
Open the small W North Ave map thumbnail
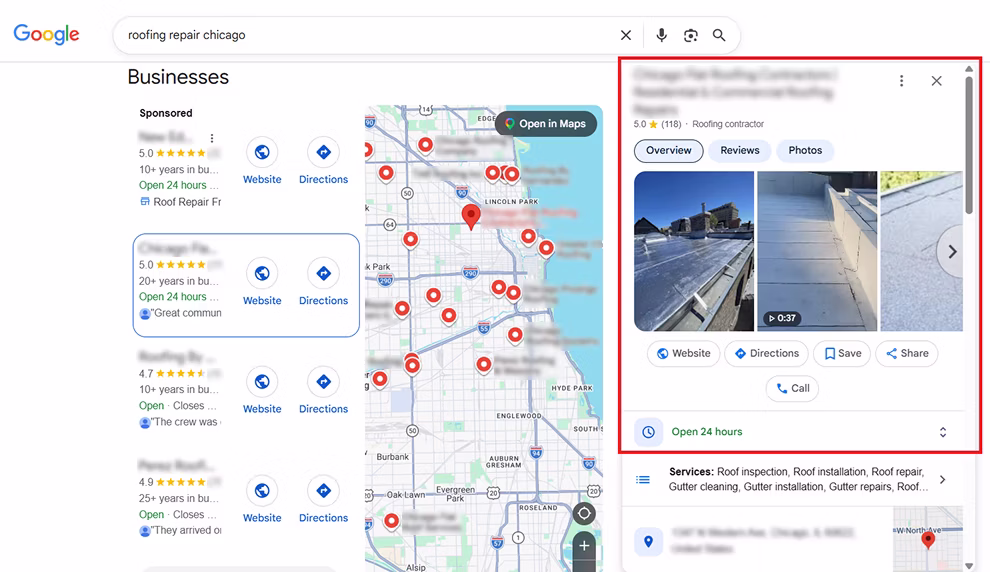[928, 539]
